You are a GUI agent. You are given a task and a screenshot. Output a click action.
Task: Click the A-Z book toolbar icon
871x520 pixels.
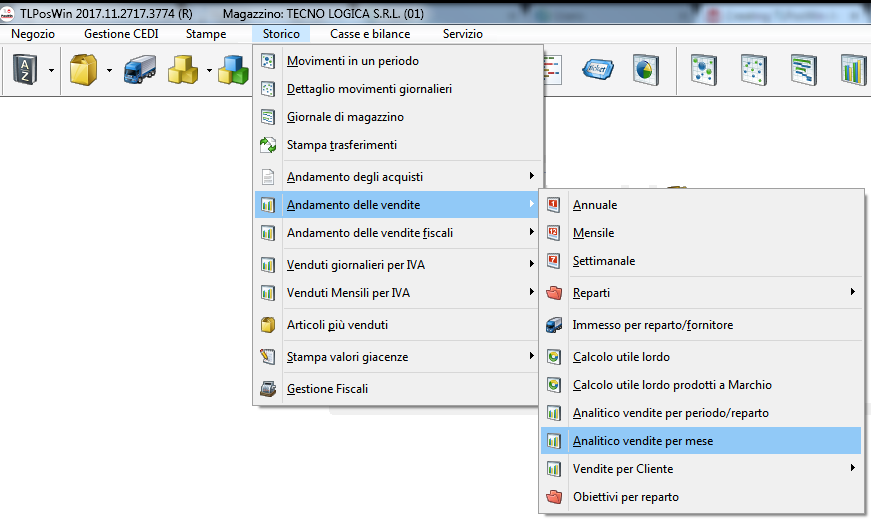(24, 70)
